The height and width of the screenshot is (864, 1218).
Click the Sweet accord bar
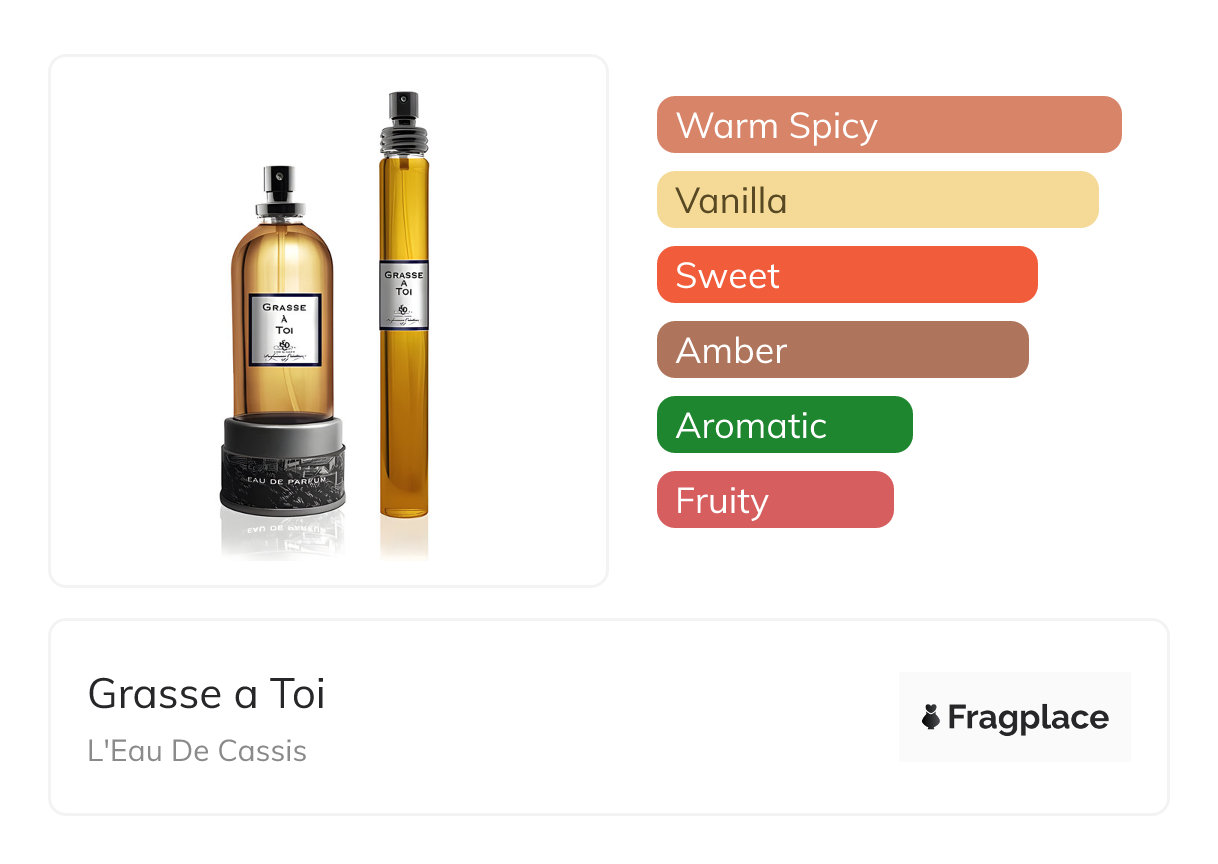[847, 275]
